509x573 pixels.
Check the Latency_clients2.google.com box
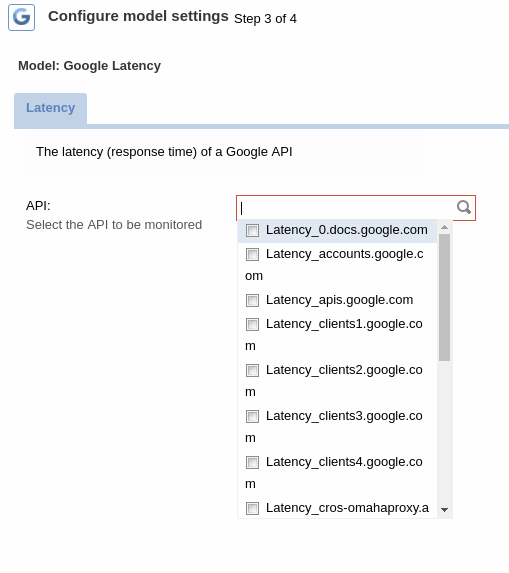[252, 371]
